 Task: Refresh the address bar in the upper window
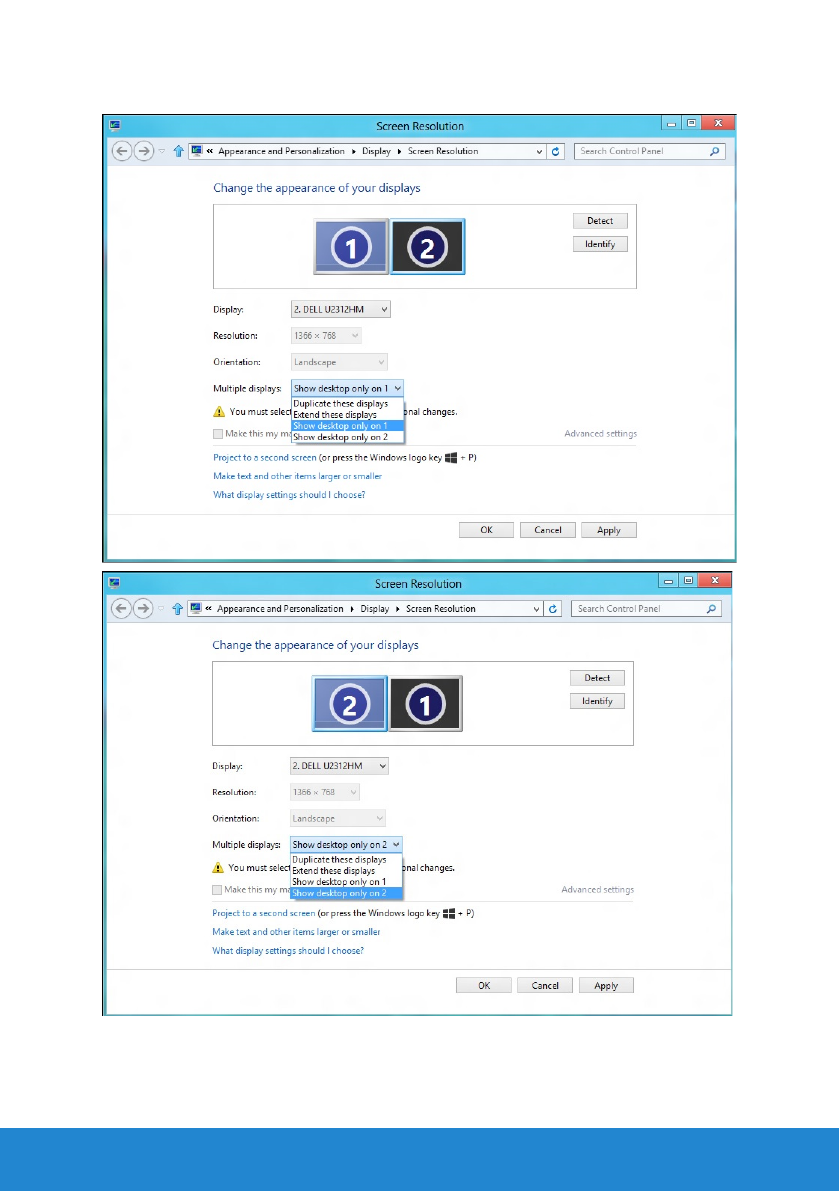[x=557, y=152]
